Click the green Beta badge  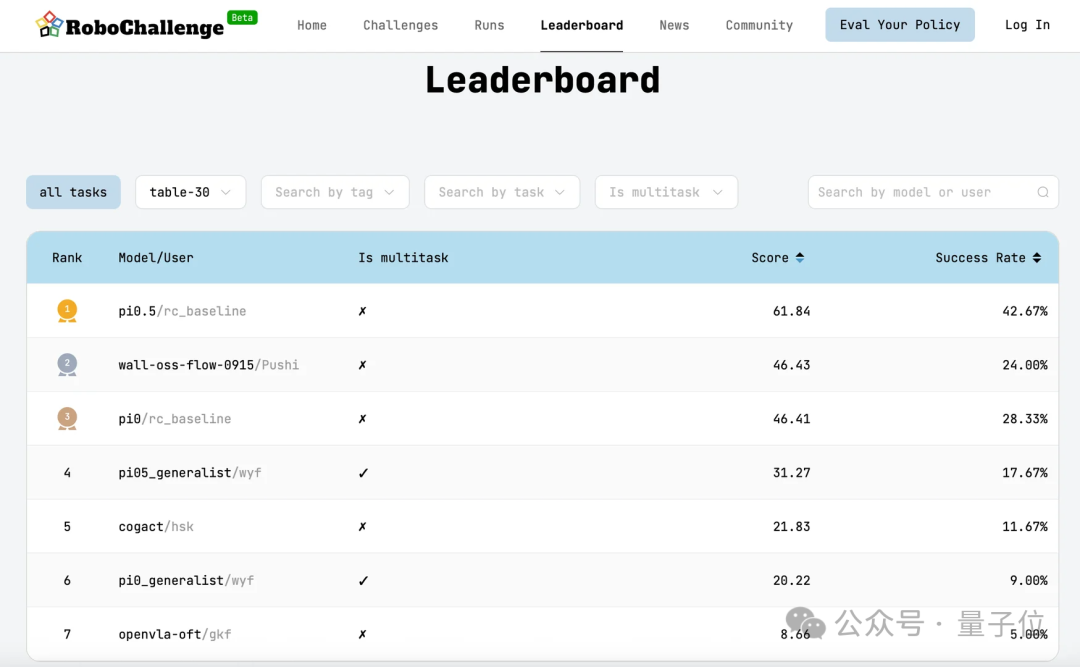pyautogui.click(x=242, y=17)
